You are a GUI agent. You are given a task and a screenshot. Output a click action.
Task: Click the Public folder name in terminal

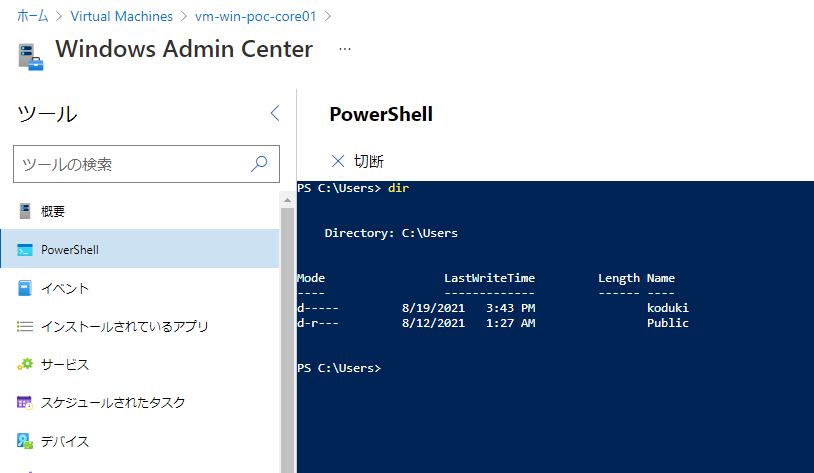click(668, 323)
